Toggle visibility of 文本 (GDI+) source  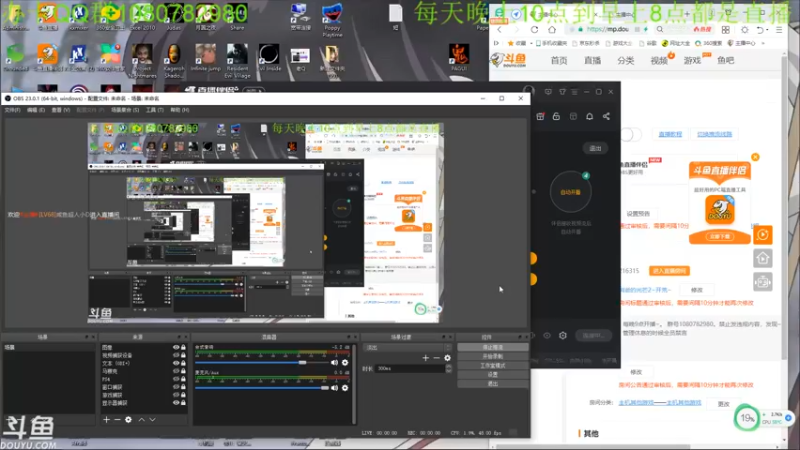[176, 363]
